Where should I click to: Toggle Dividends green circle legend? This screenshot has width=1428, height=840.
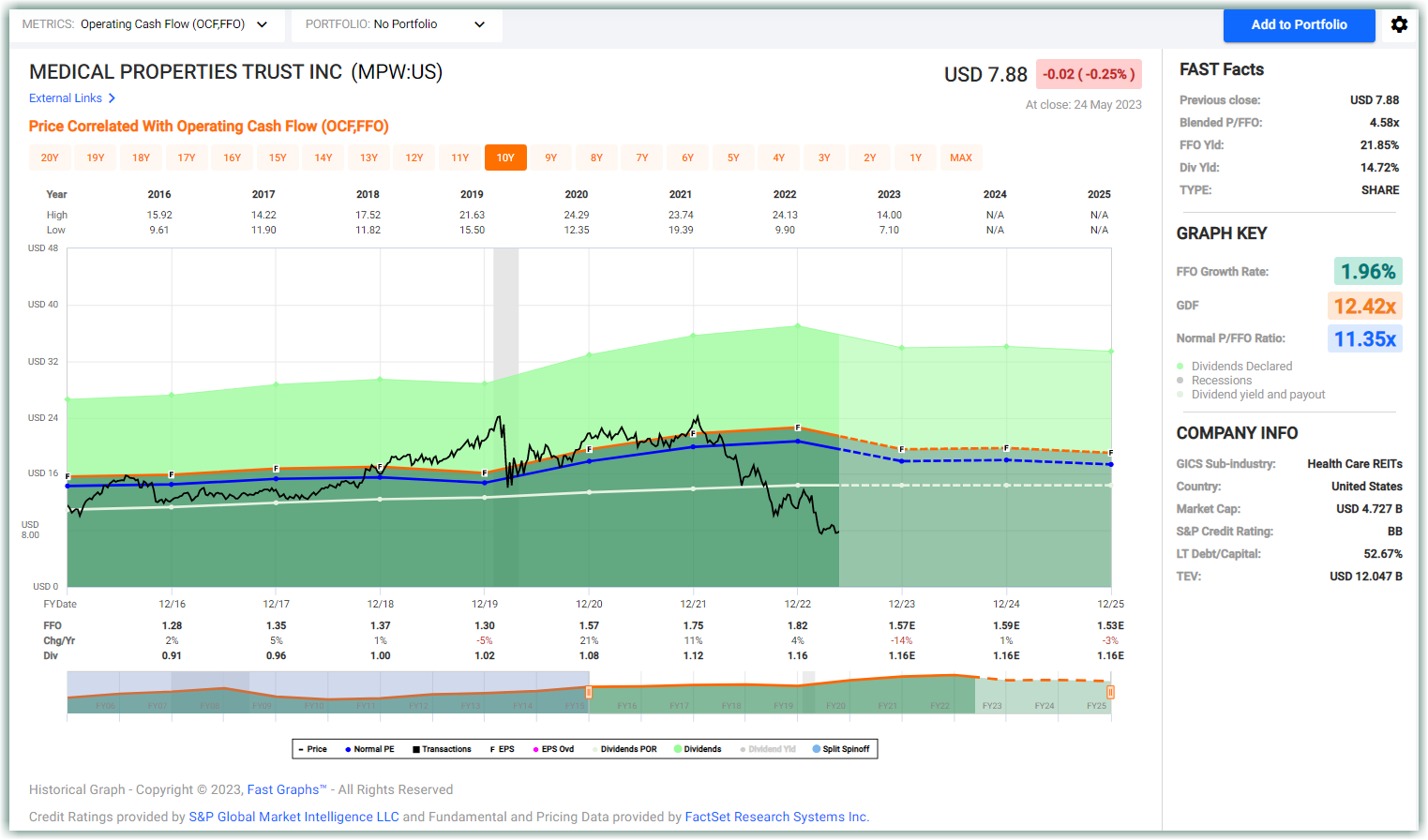tap(678, 749)
